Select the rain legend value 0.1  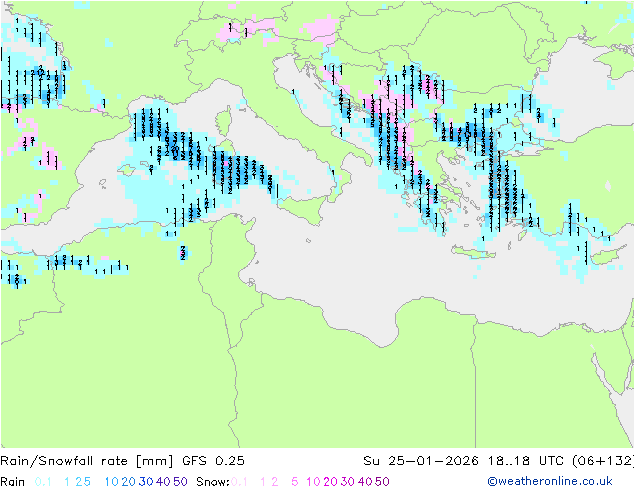43,482
